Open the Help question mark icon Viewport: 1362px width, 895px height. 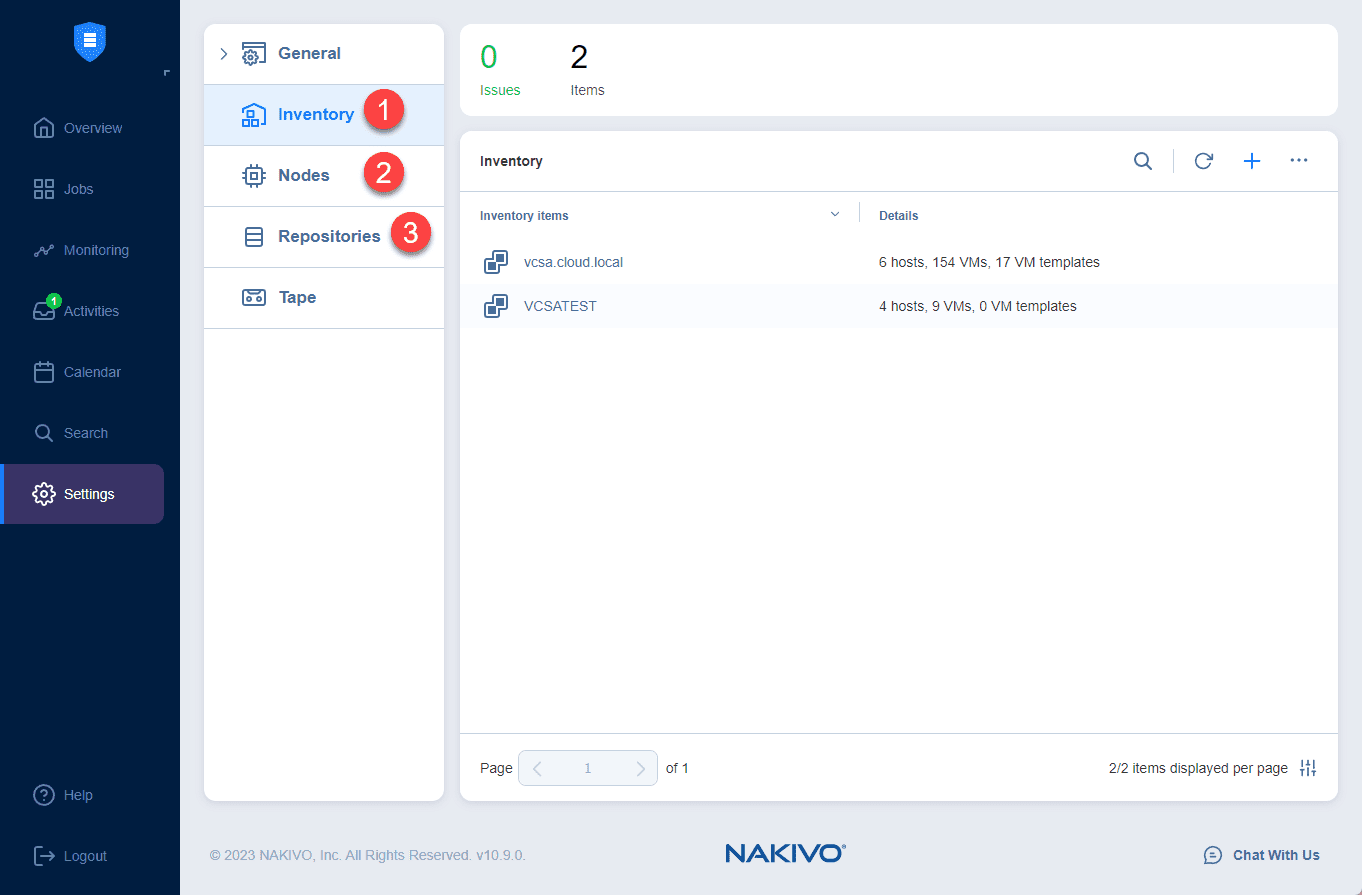click(x=44, y=795)
